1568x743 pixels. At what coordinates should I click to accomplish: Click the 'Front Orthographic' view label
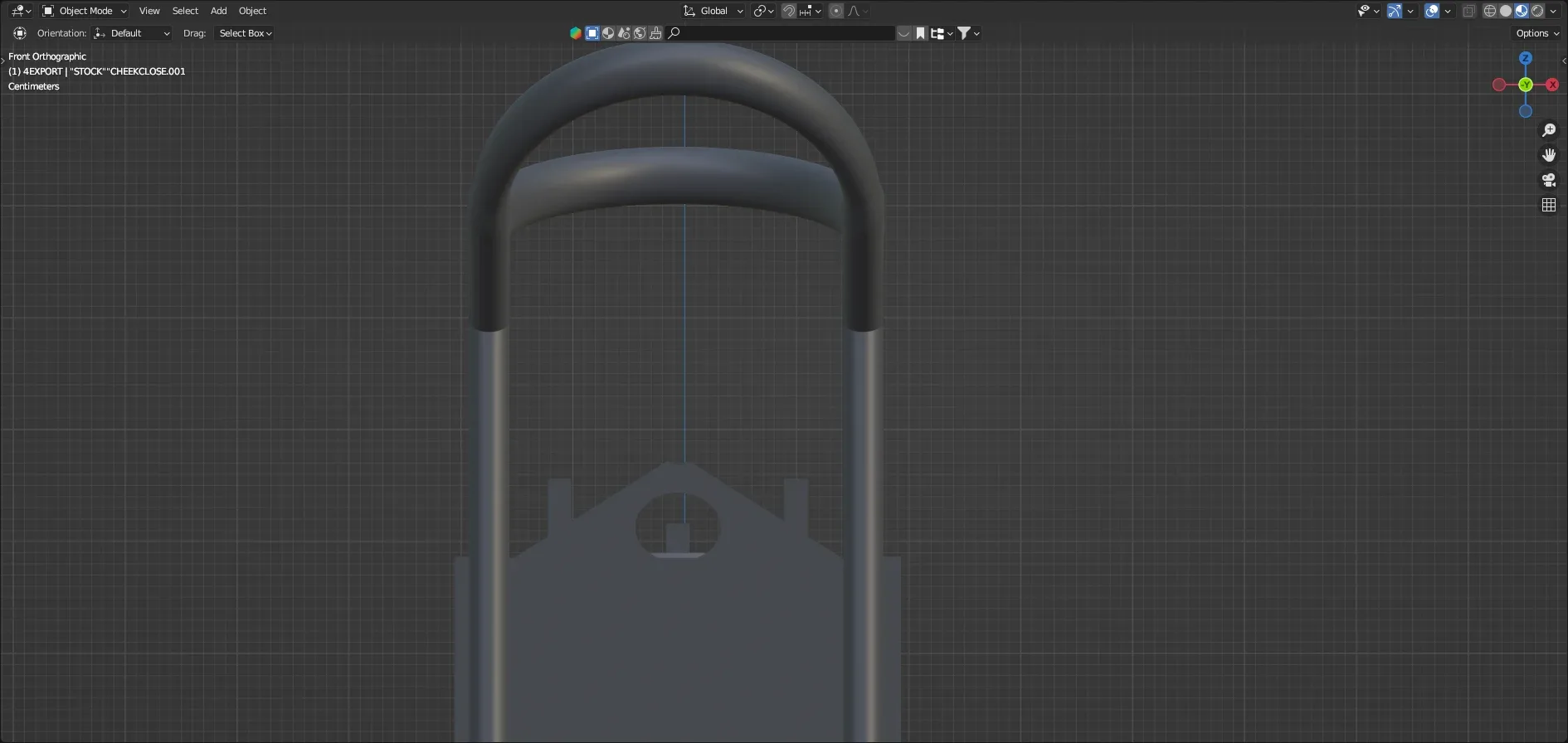pyautogui.click(x=47, y=56)
